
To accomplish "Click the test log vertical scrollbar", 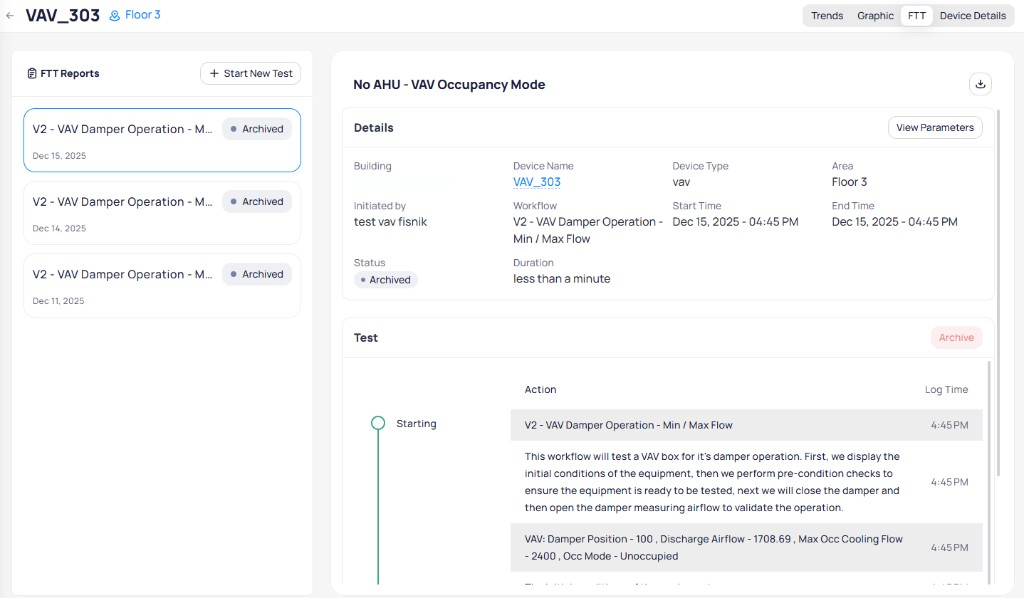I will [989, 471].
